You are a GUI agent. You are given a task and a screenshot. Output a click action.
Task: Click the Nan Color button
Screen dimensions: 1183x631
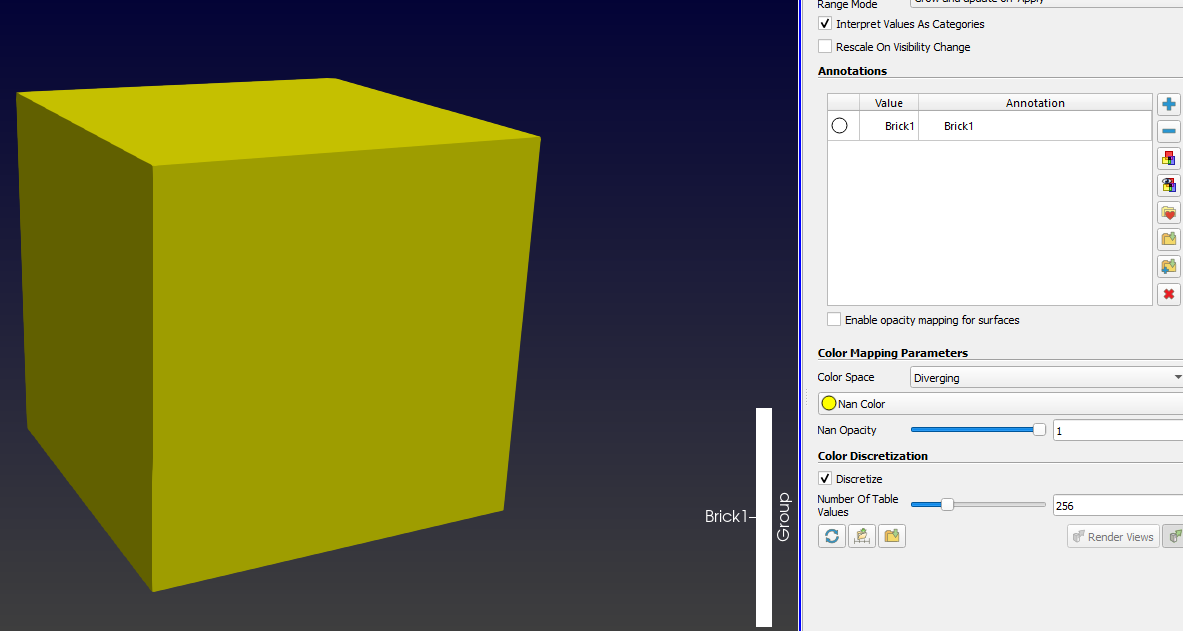click(x=1000, y=404)
